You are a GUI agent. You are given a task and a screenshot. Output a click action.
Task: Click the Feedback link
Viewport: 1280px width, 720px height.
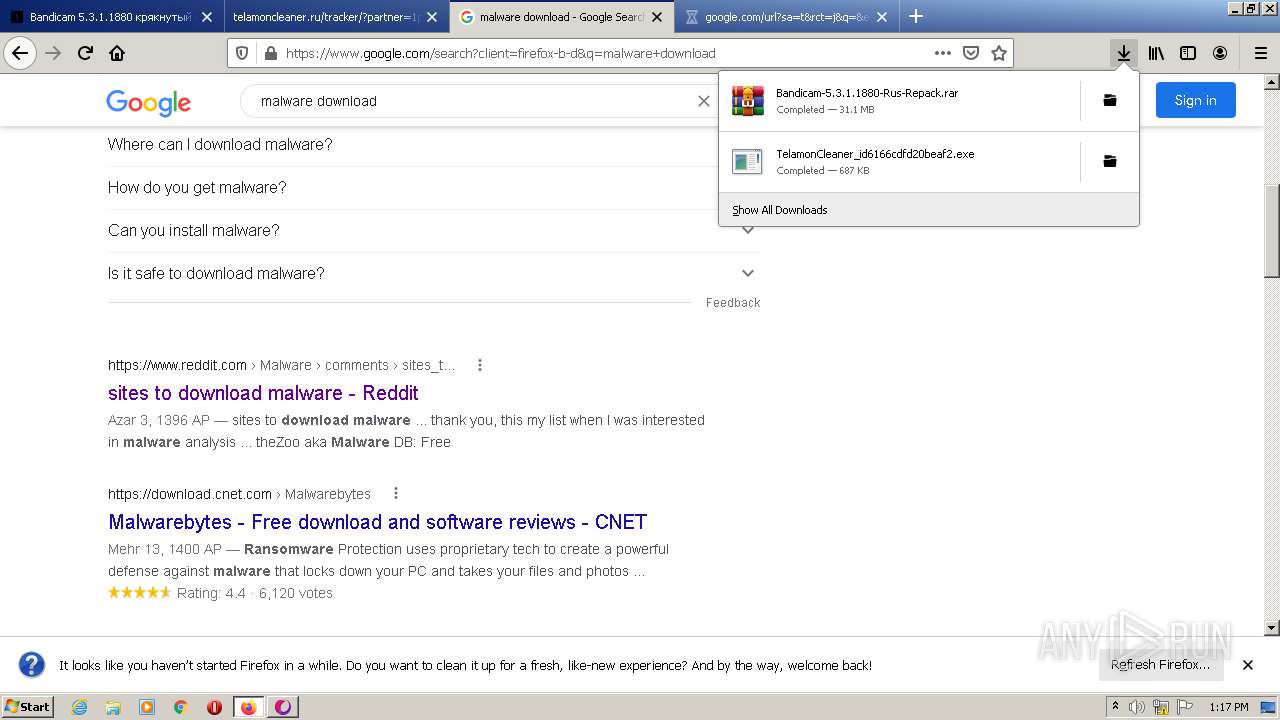tap(733, 303)
